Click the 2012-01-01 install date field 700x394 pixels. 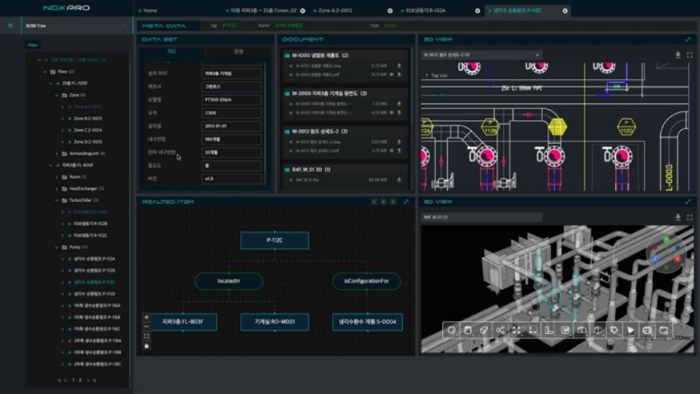click(232, 126)
